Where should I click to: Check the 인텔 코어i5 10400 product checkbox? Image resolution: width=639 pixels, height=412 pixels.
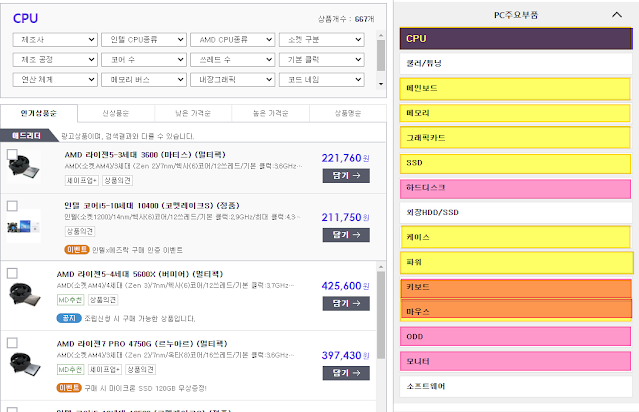coord(12,206)
